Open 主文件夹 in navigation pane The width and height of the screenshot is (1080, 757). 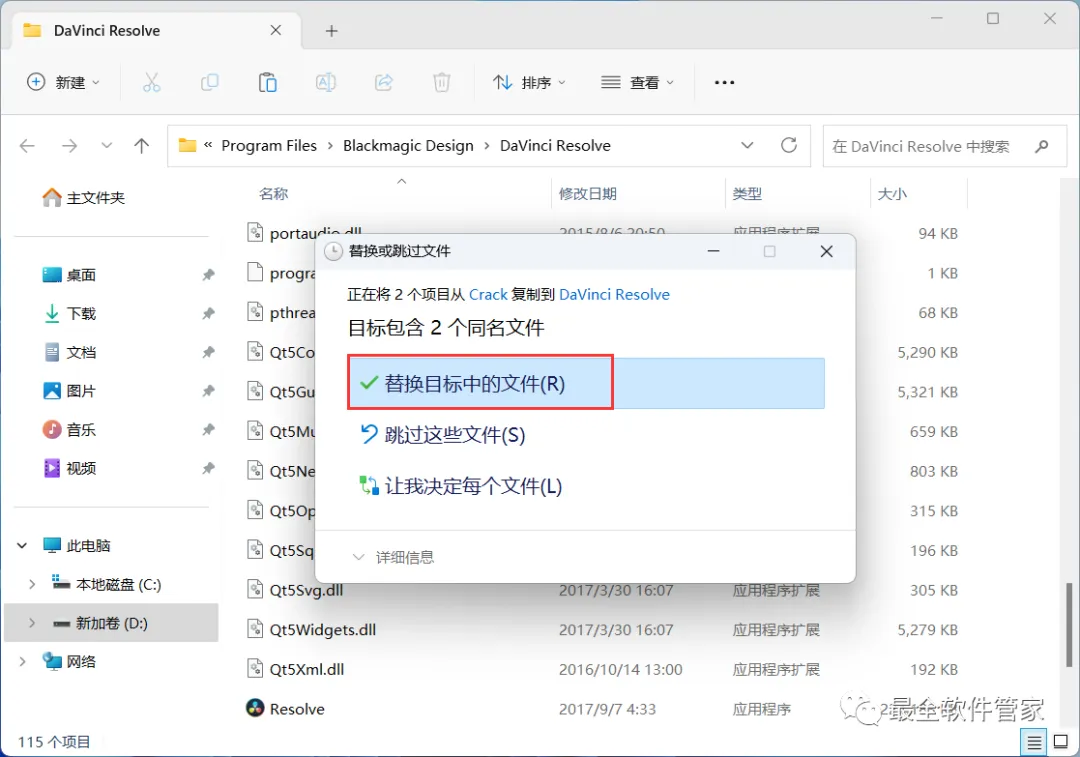coord(83,198)
